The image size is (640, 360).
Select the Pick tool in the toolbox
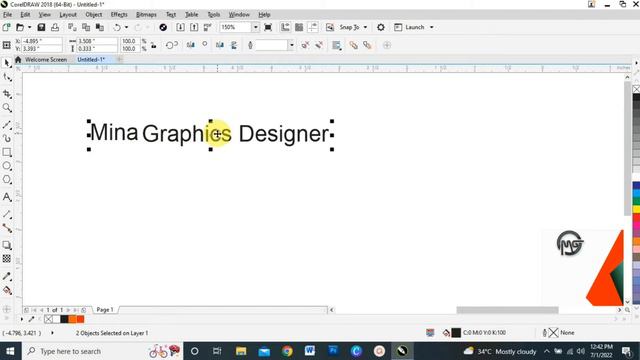click(x=7, y=63)
